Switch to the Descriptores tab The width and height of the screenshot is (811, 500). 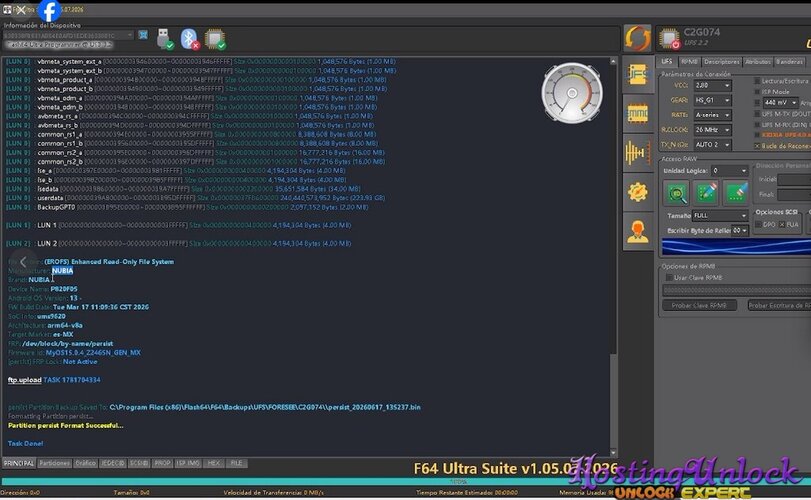(x=721, y=62)
